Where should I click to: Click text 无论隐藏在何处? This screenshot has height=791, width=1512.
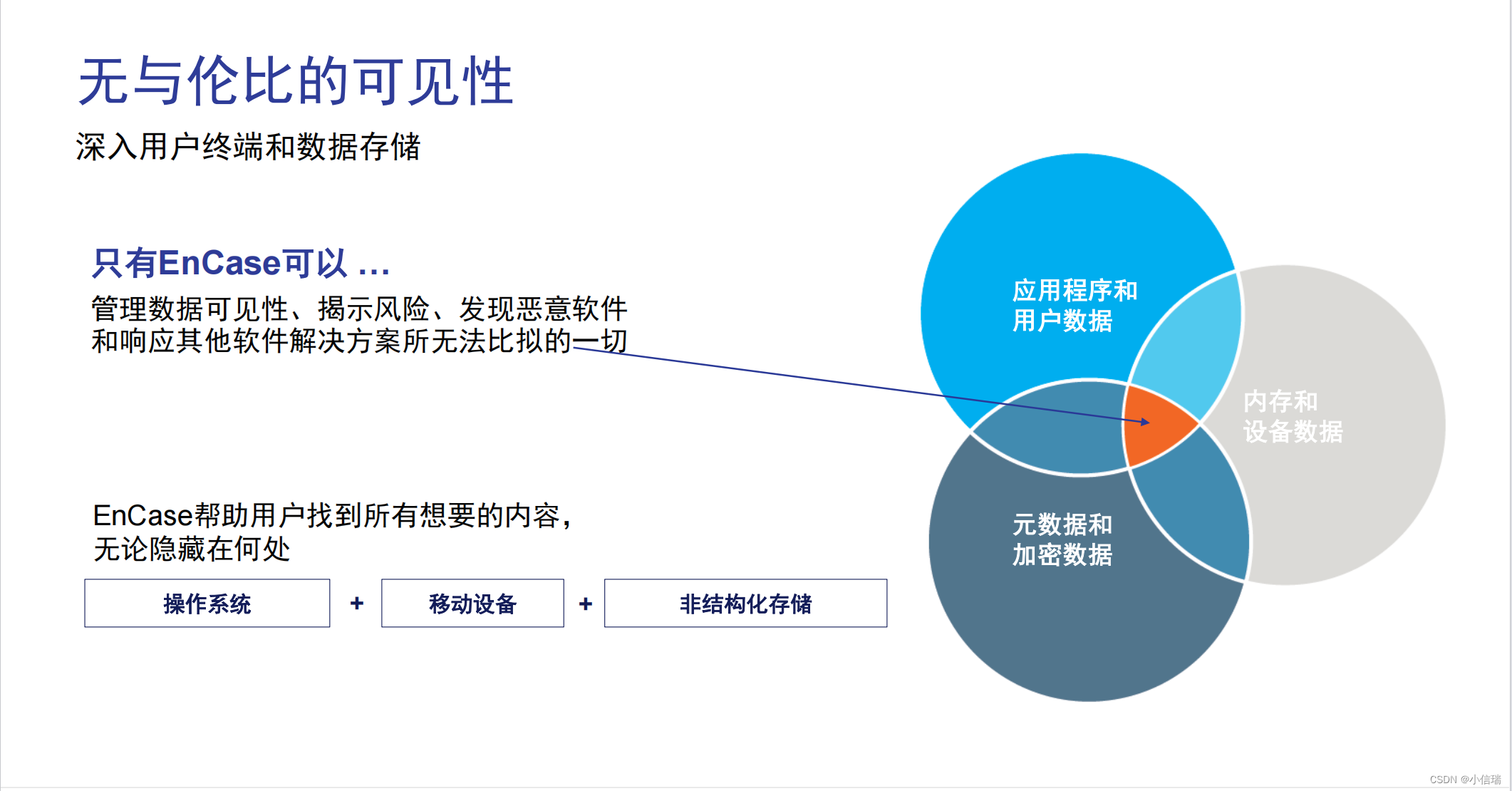click(192, 549)
